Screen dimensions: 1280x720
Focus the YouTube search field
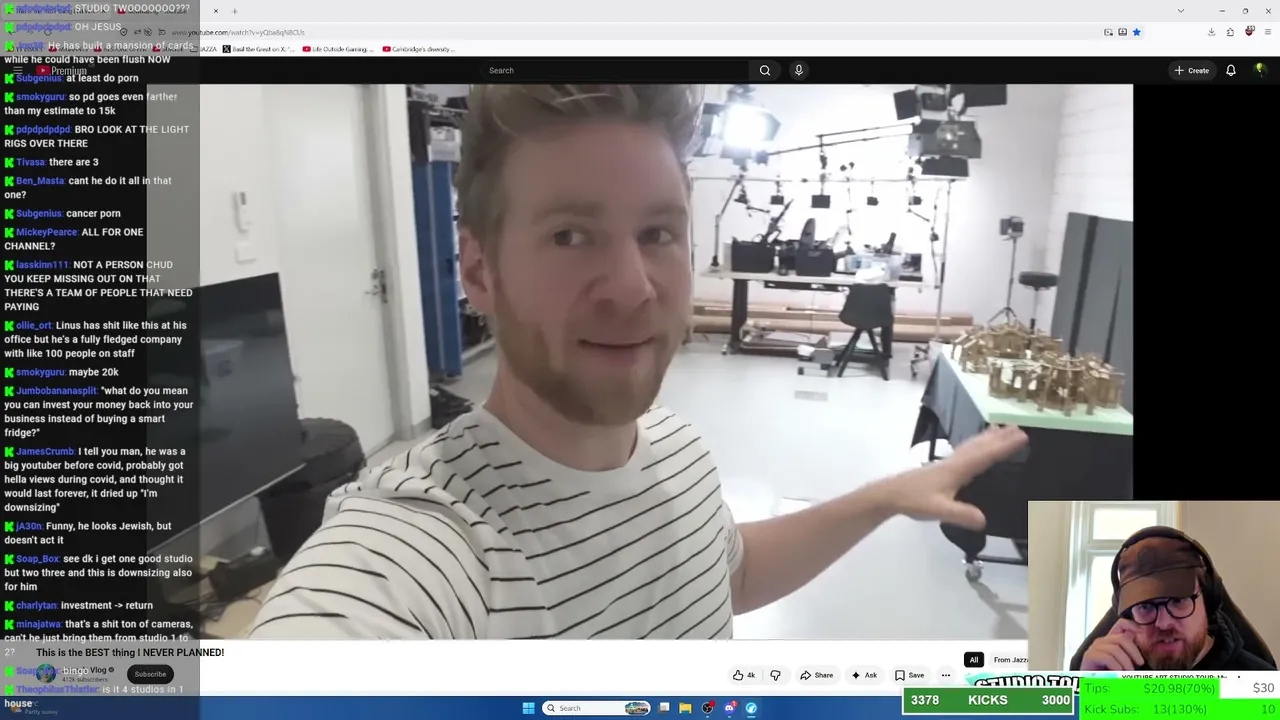[x=616, y=70]
